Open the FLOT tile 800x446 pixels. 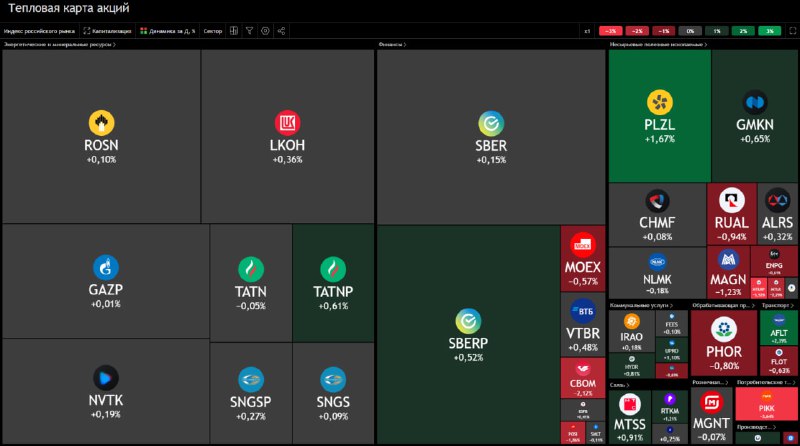[779, 361]
